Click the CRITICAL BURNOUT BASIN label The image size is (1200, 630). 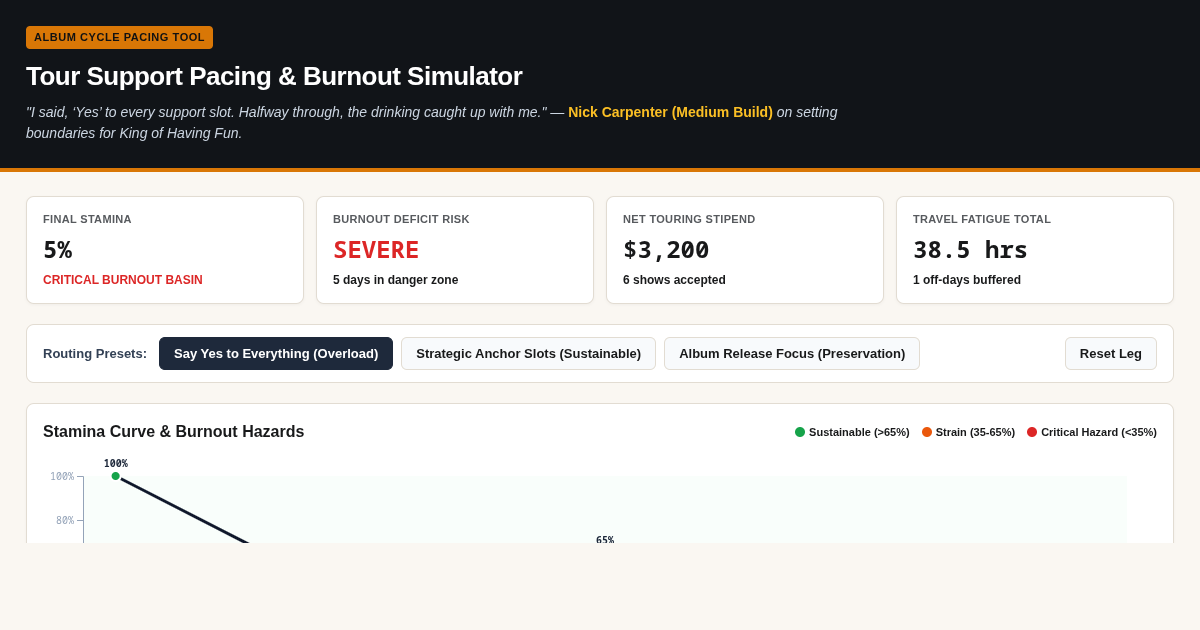[123, 280]
